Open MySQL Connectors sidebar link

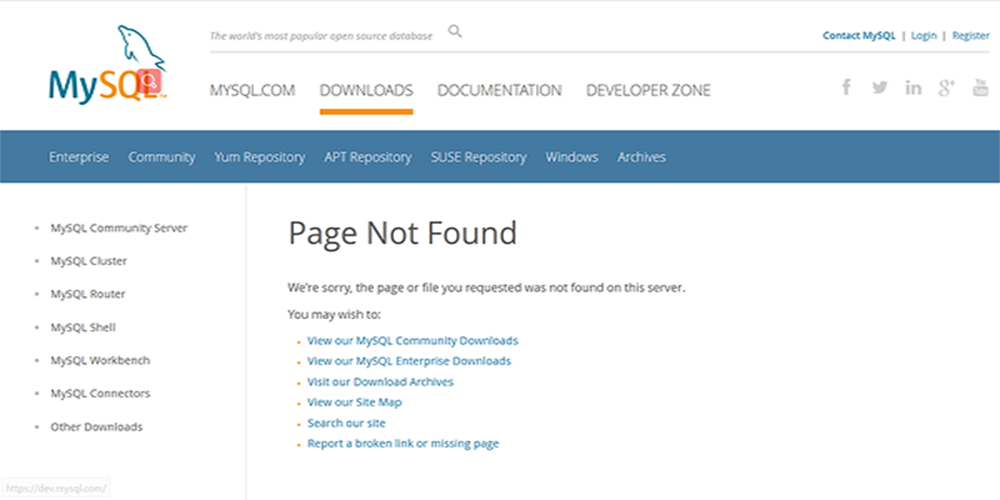[x=101, y=393]
